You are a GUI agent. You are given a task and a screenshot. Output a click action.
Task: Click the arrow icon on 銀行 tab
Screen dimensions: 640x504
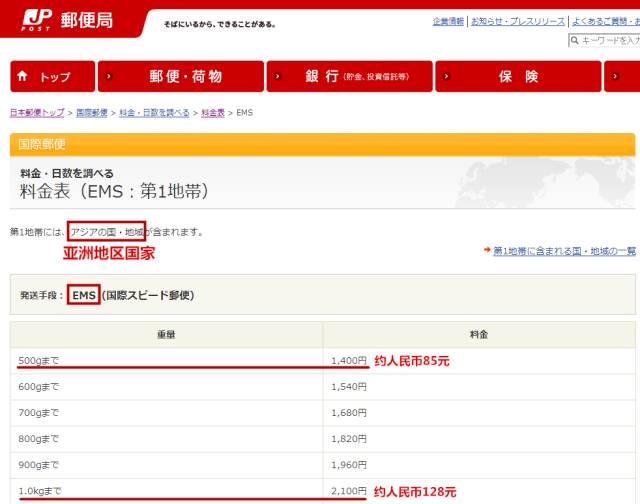click(278, 76)
